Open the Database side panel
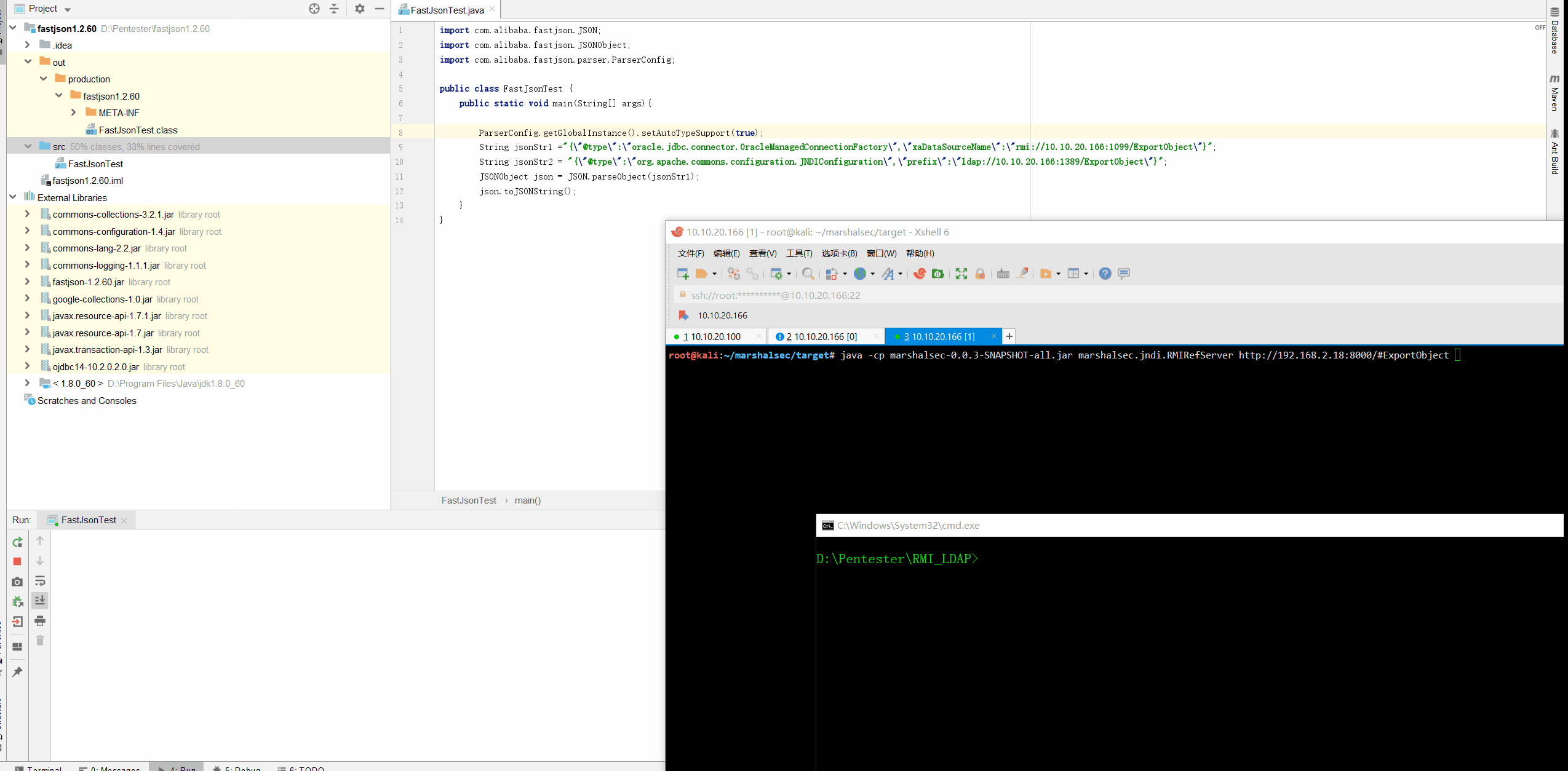Image resolution: width=1568 pixels, height=771 pixels. point(1555,31)
